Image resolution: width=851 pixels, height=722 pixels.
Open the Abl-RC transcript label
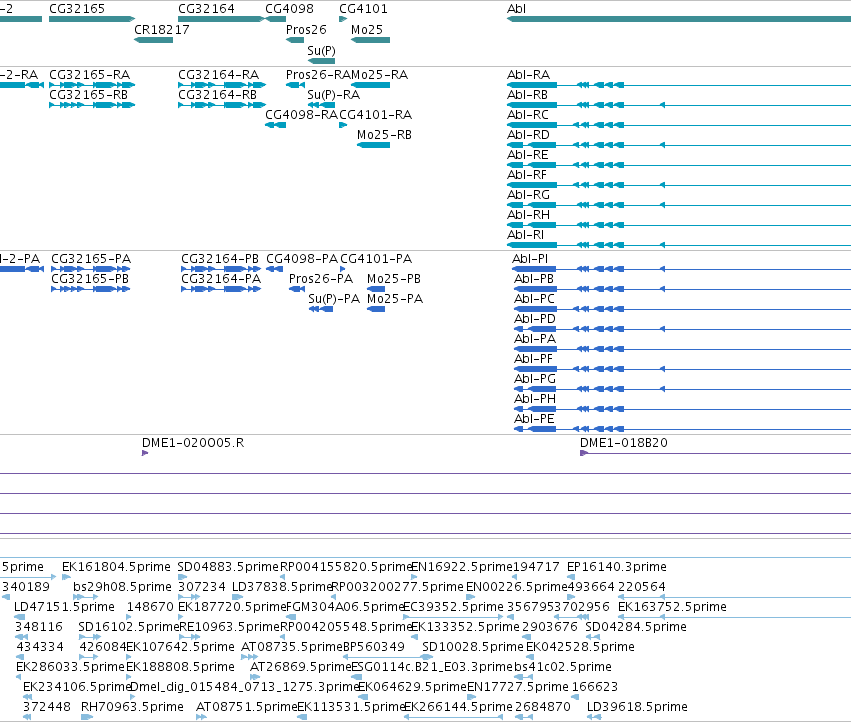click(528, 115)
